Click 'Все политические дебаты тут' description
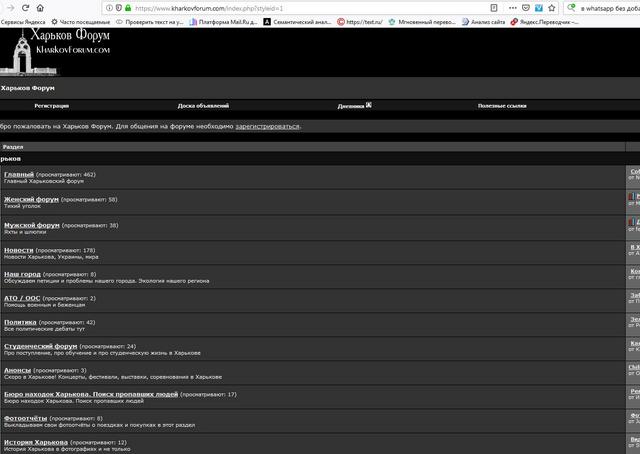 point(44,329)
